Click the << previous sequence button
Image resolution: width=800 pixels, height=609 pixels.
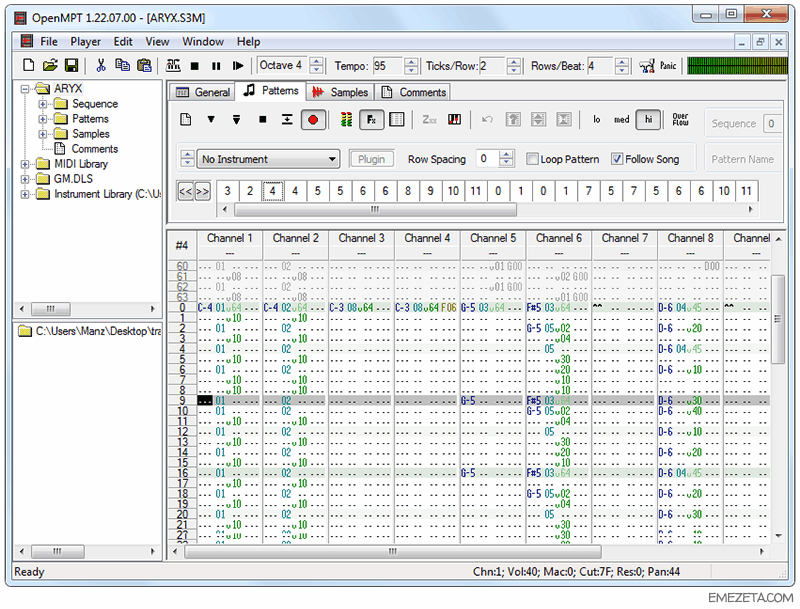pyautogui.click(x=185, y=192)
